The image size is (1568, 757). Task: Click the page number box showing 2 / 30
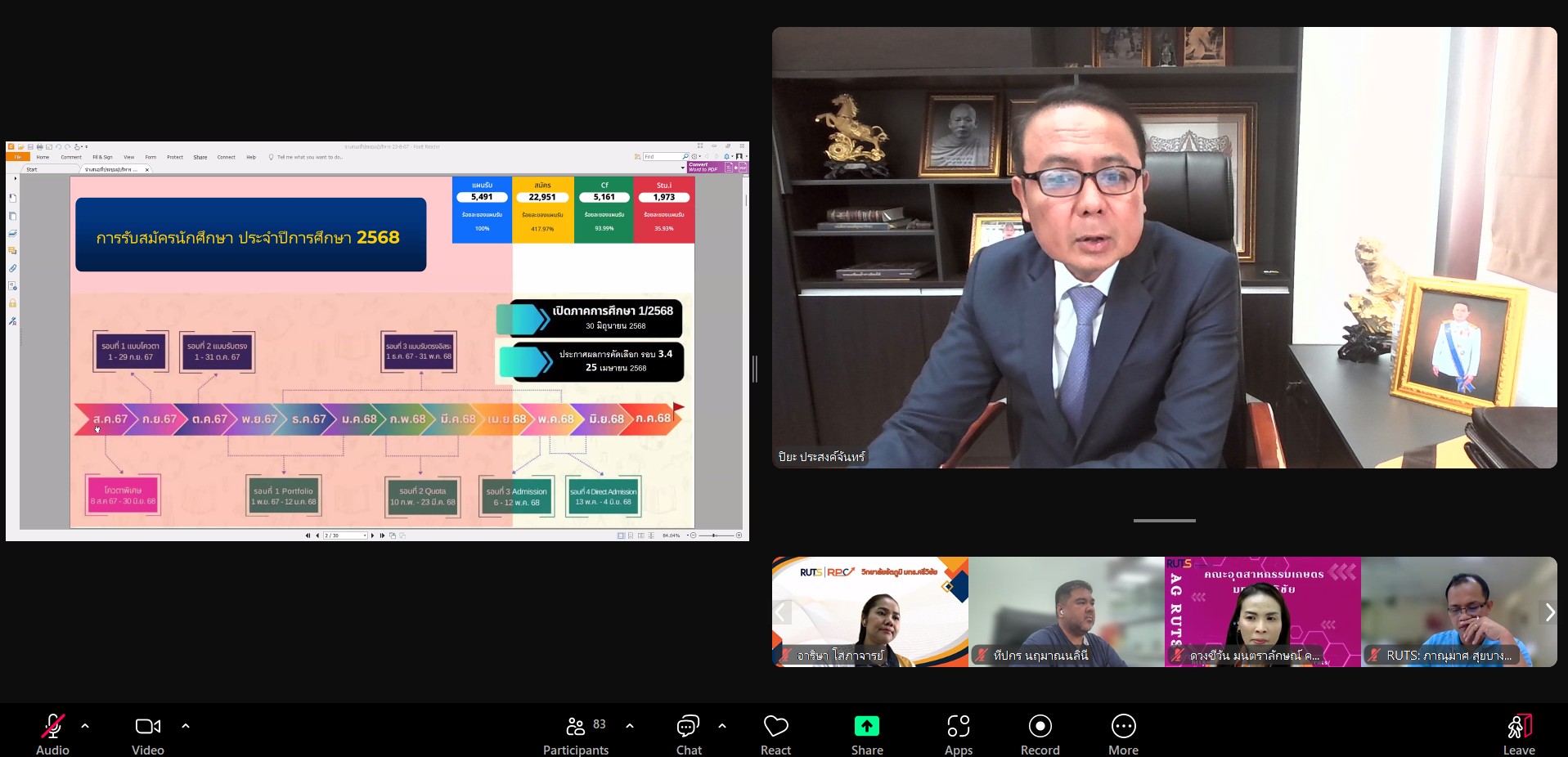[x=345, y=535]
